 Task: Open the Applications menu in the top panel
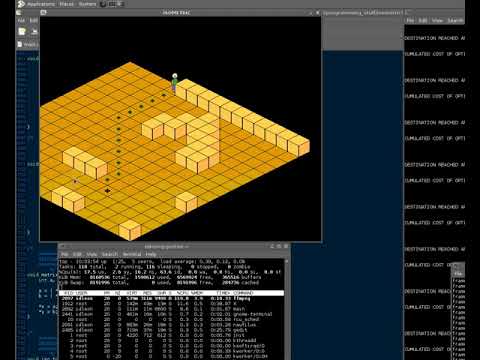click(41, 4)
